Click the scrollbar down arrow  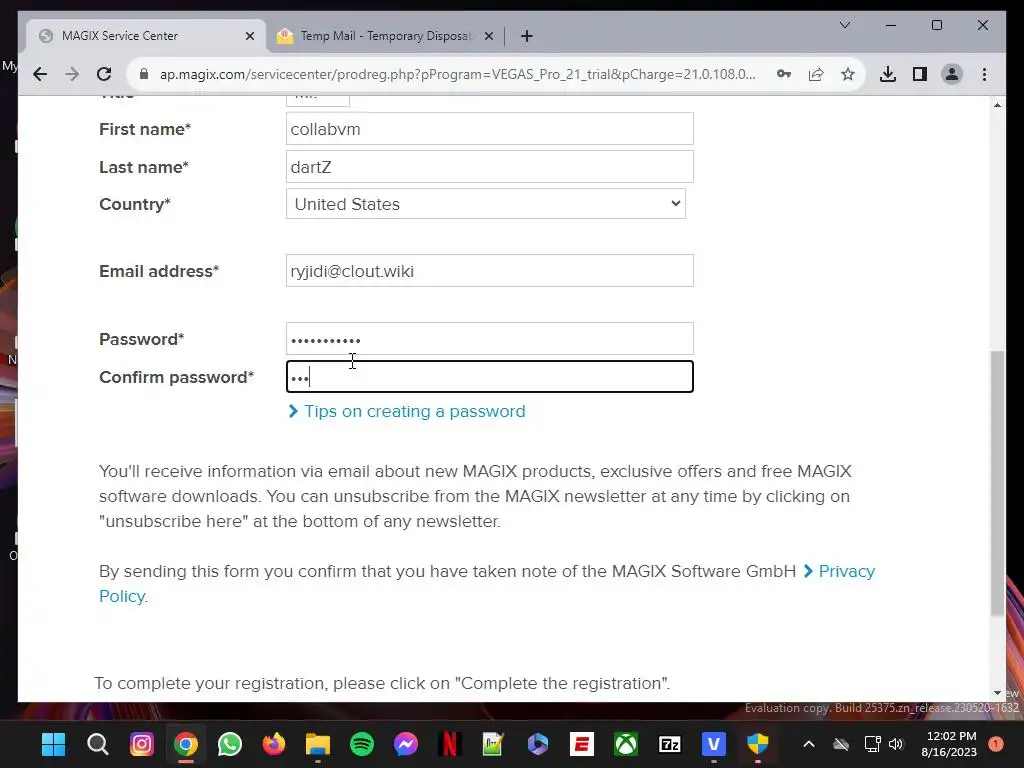tap(997, 693)
